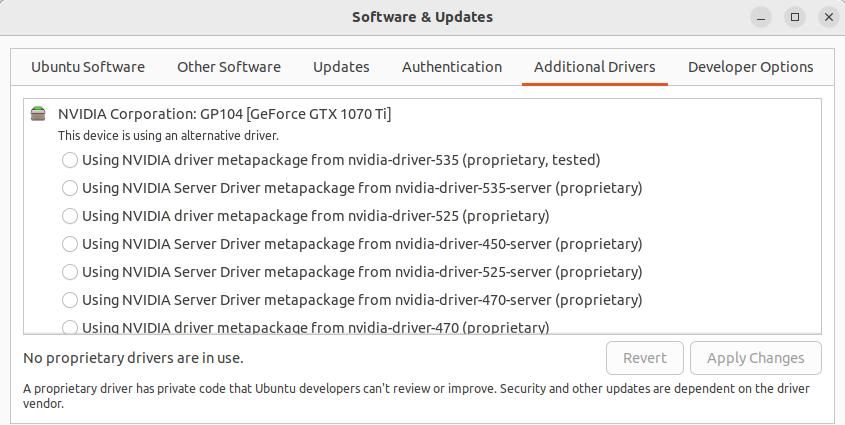Open the Other Software tab
Viewport: 845px width, 425px height.
tap(229, 67)
